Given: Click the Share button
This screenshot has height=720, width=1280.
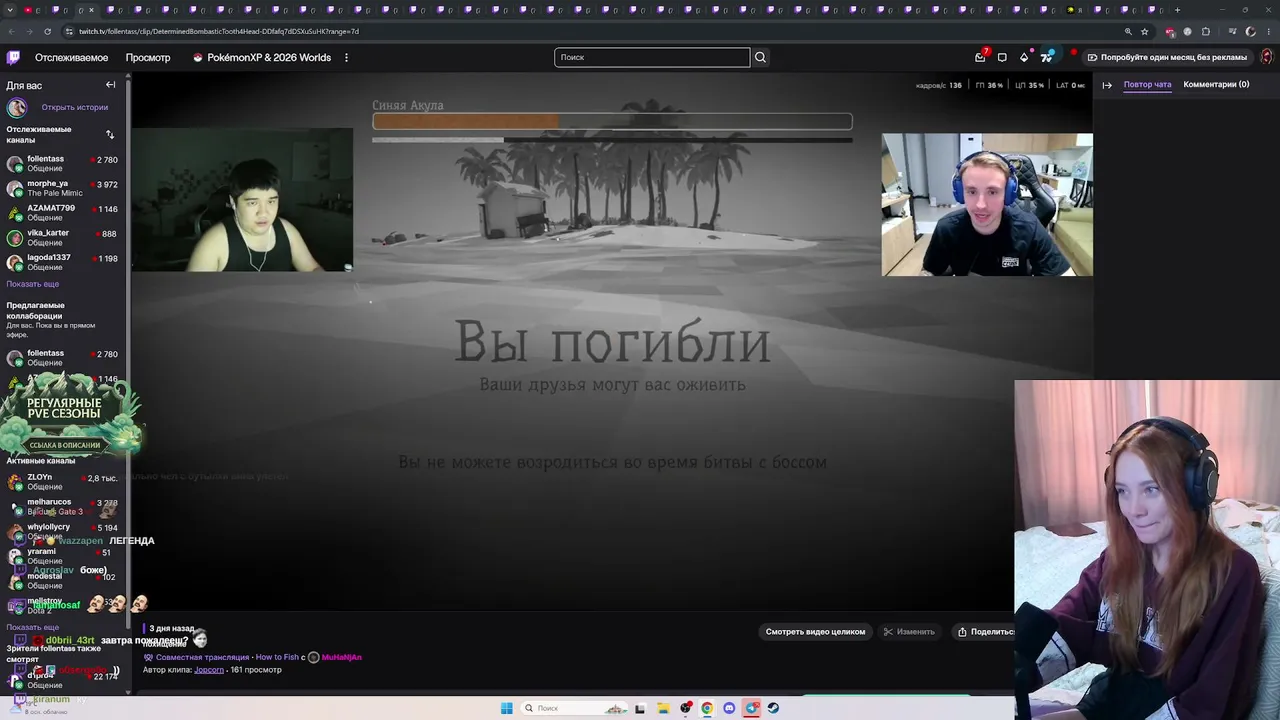Looking at the screenshot, I should point(986,632).
